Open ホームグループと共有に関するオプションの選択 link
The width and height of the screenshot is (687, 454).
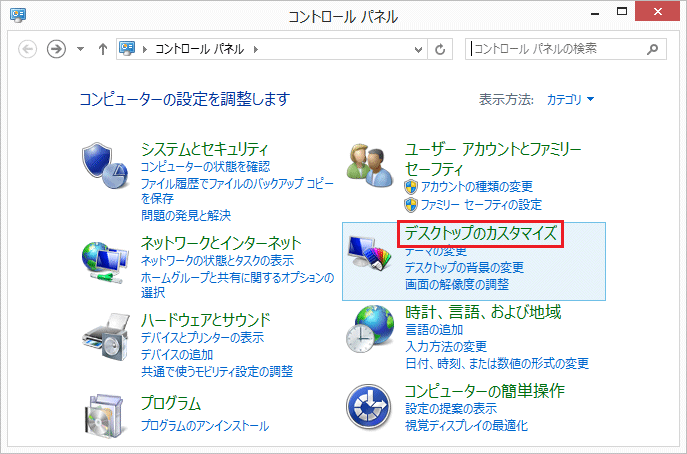pyautogui.click(x=237, y=285)
